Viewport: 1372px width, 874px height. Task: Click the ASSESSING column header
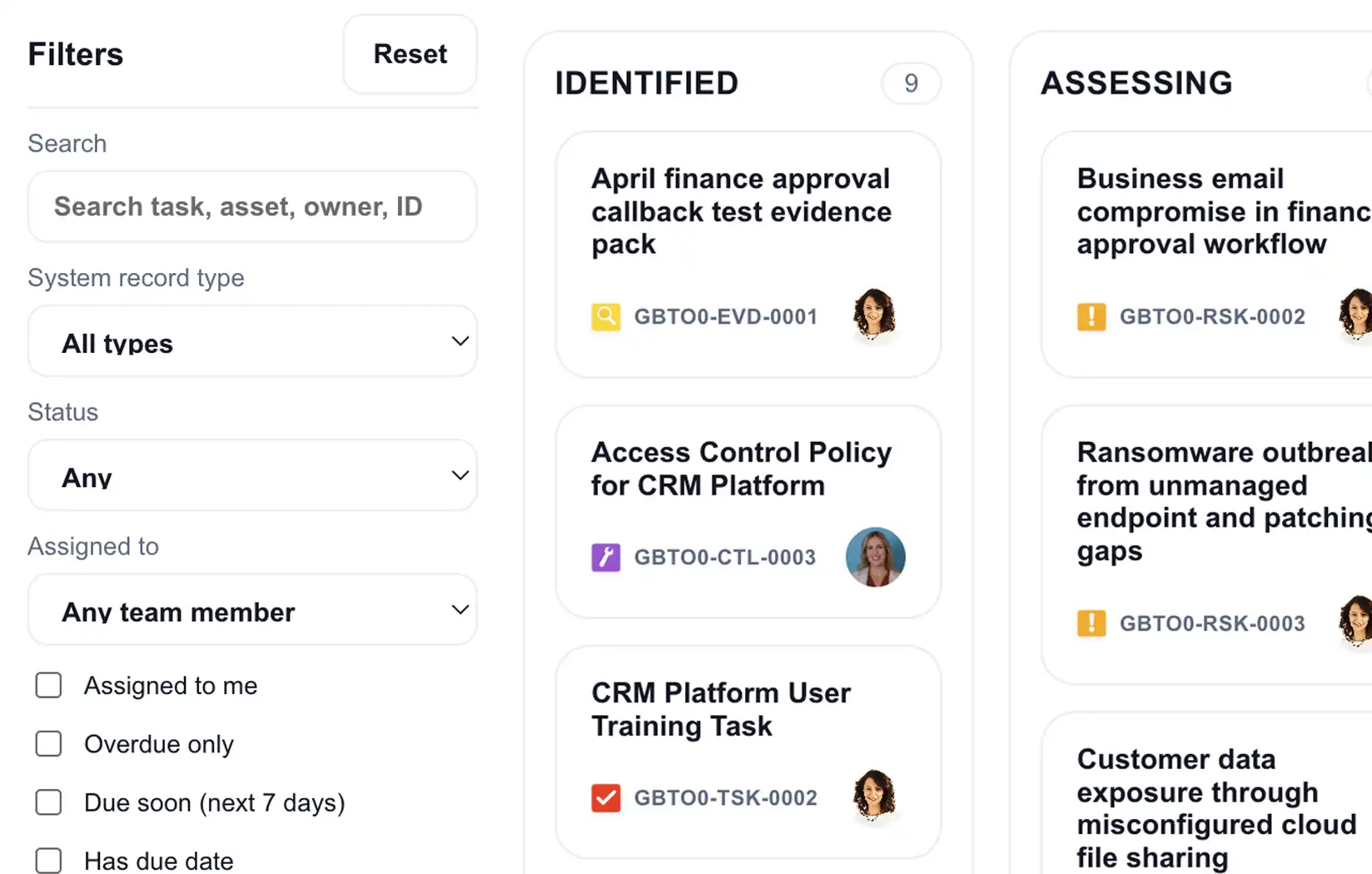[x=1136, y=83]
